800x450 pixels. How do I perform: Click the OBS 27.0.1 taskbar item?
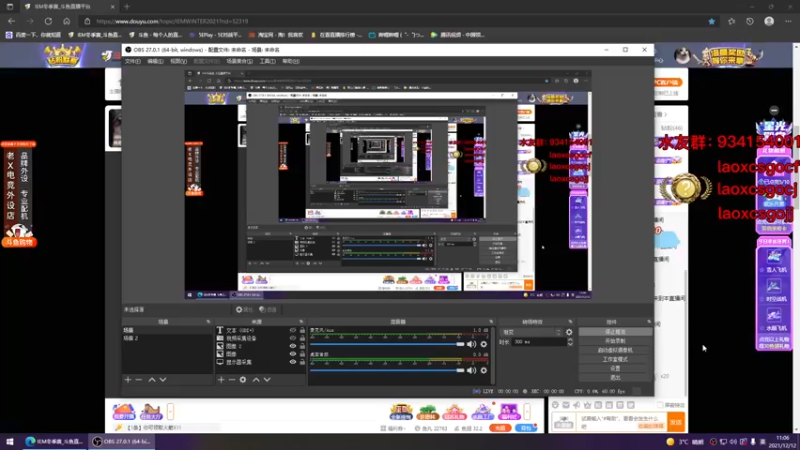click(121, 442)
